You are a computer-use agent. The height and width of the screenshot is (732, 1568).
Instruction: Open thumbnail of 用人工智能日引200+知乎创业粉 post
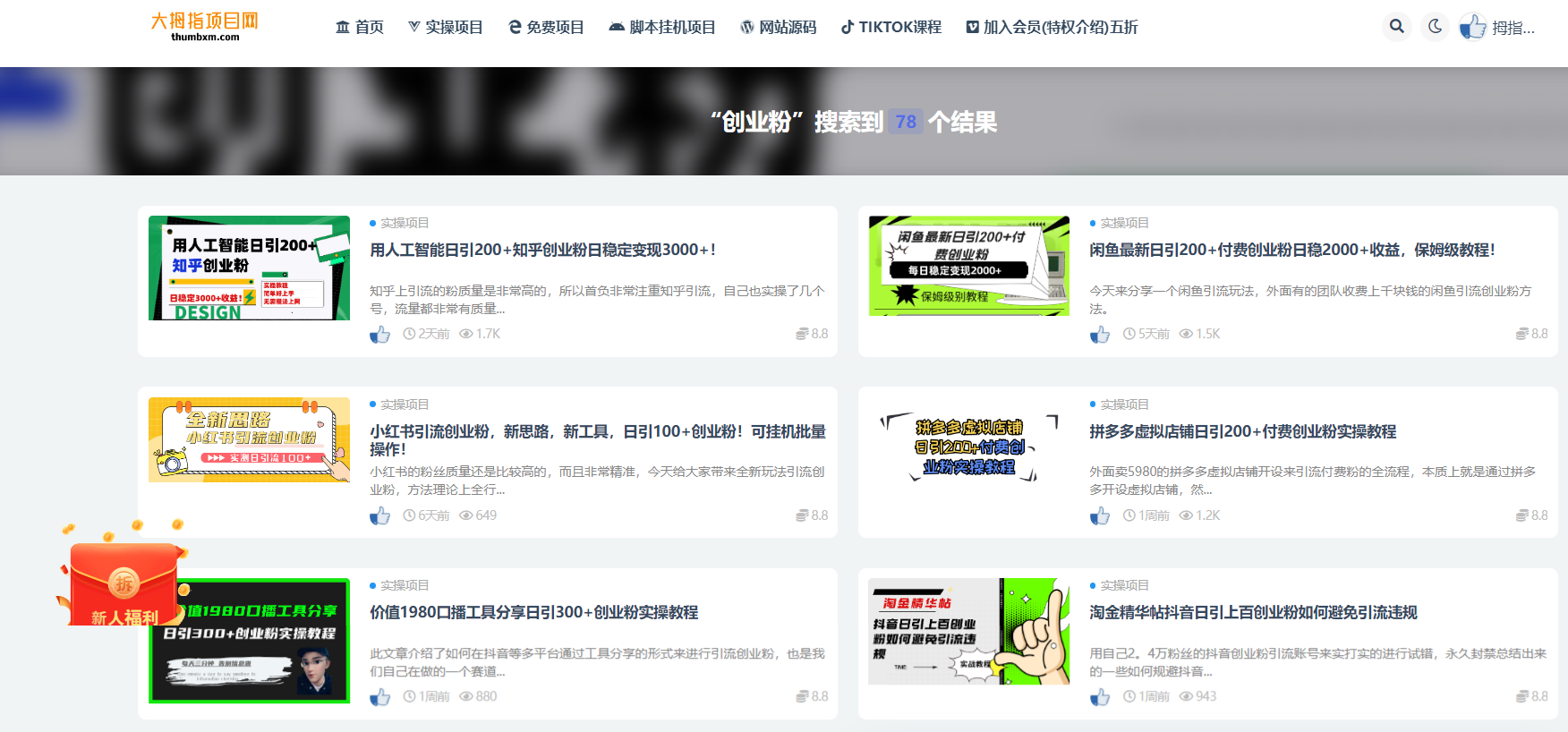[x=249, y=268]
